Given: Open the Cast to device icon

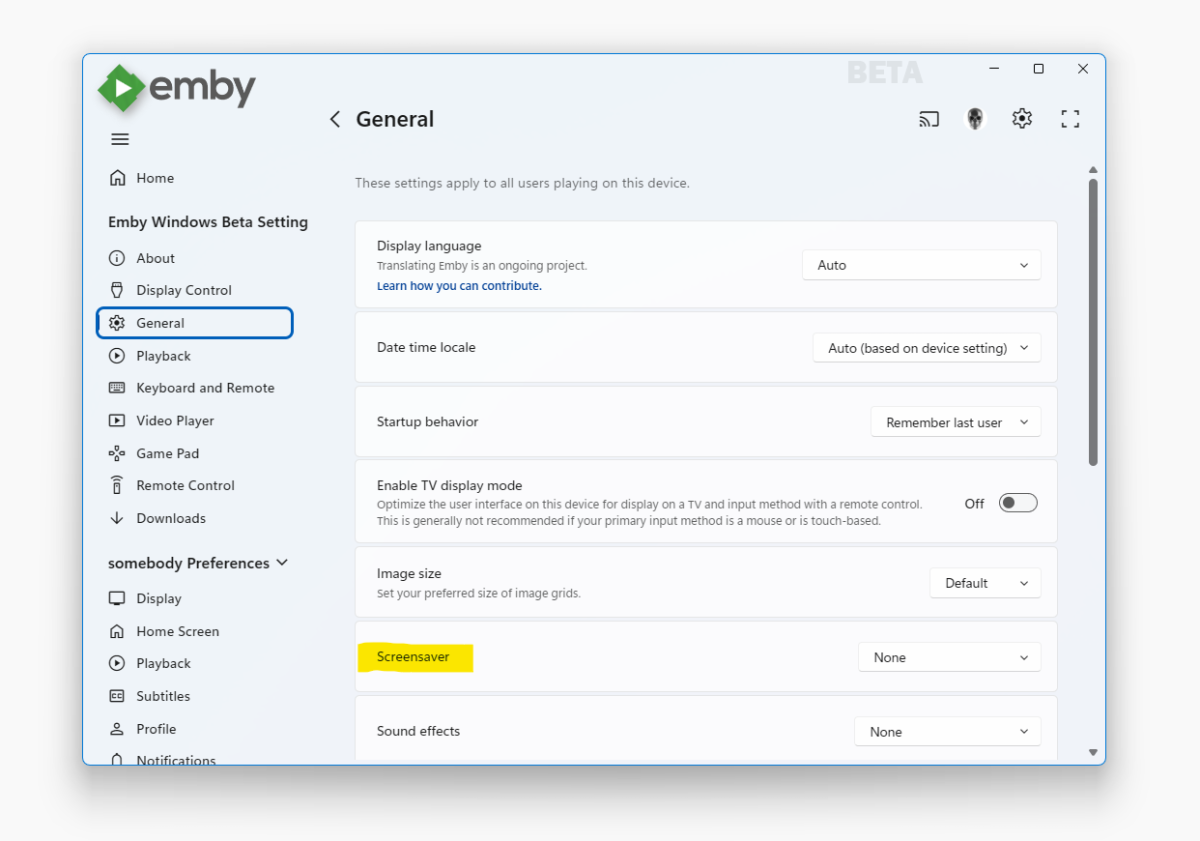Looking at the screenshot, I should 929,119.
